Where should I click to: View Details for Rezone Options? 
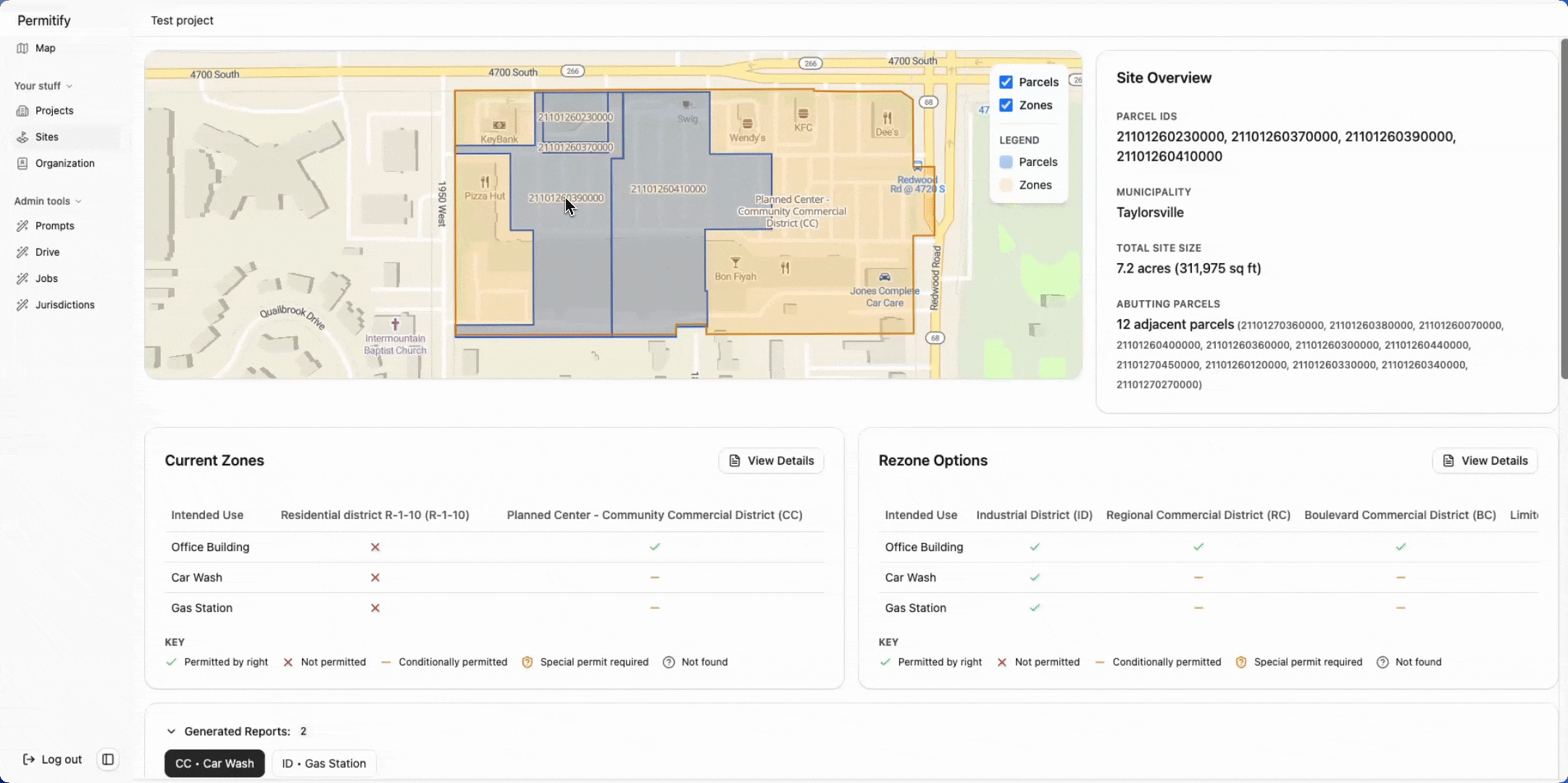1485,461
